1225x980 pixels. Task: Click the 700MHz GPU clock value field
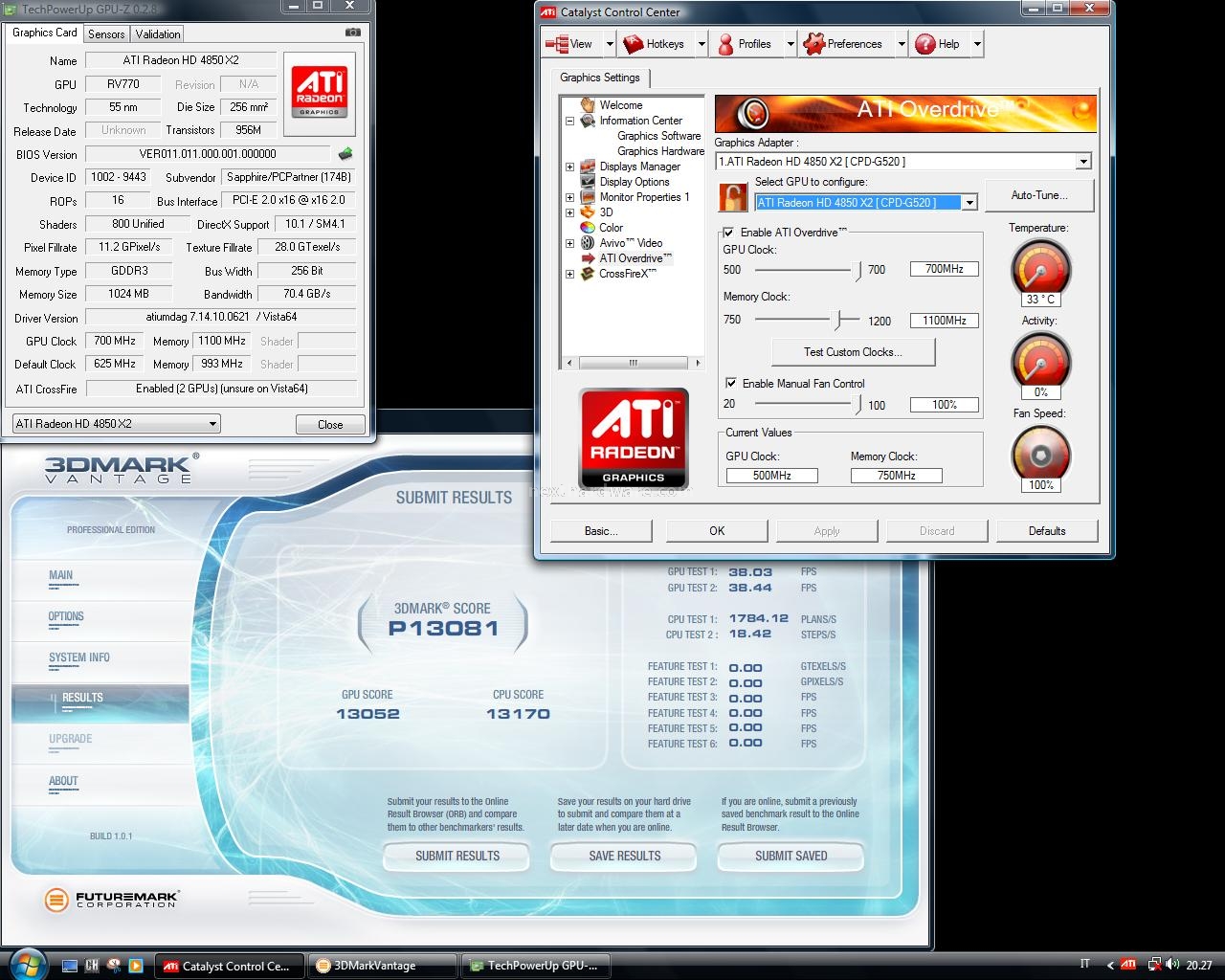pyautogui.click(x=945, y=269)
